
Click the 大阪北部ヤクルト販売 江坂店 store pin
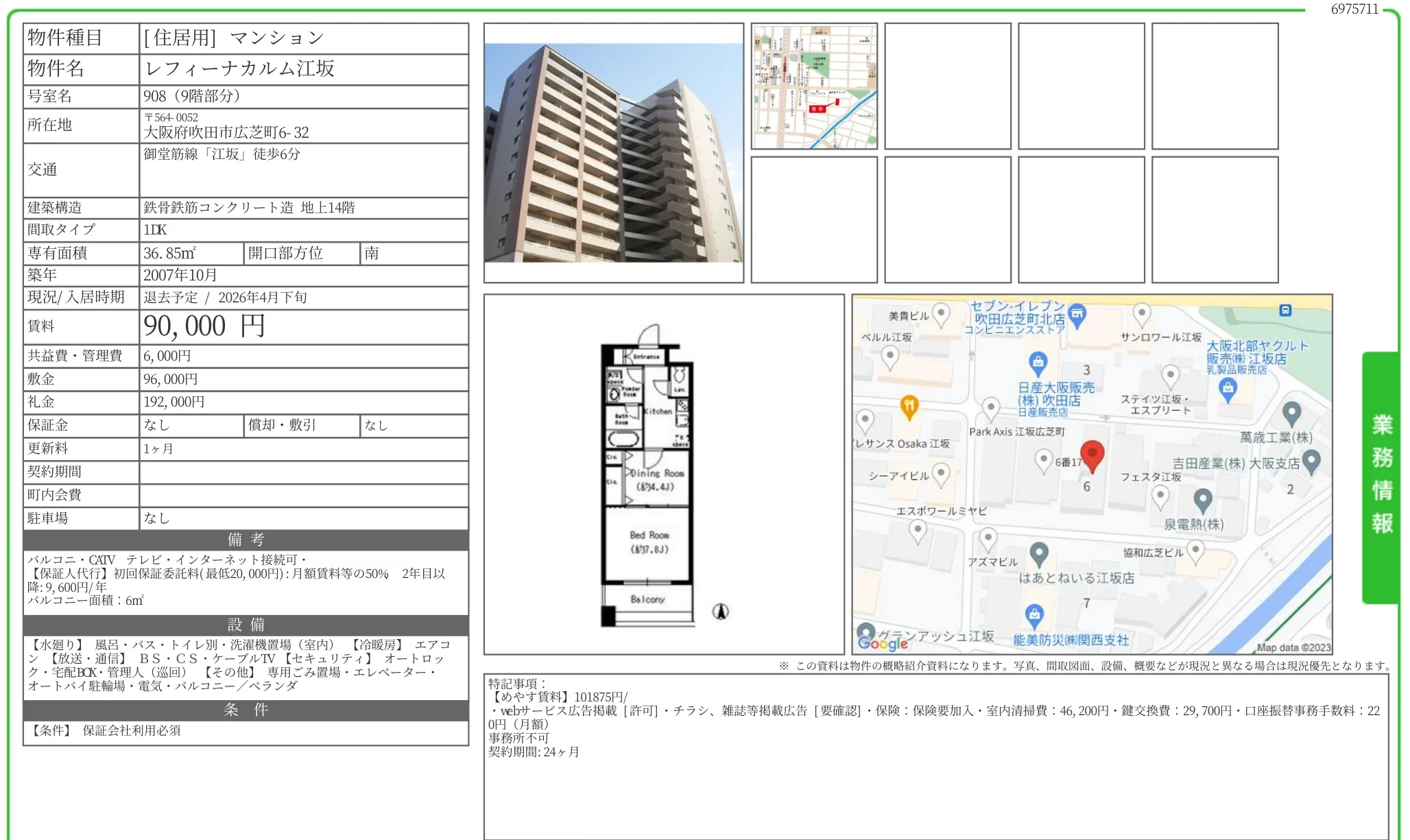[x=1228, y=389]
